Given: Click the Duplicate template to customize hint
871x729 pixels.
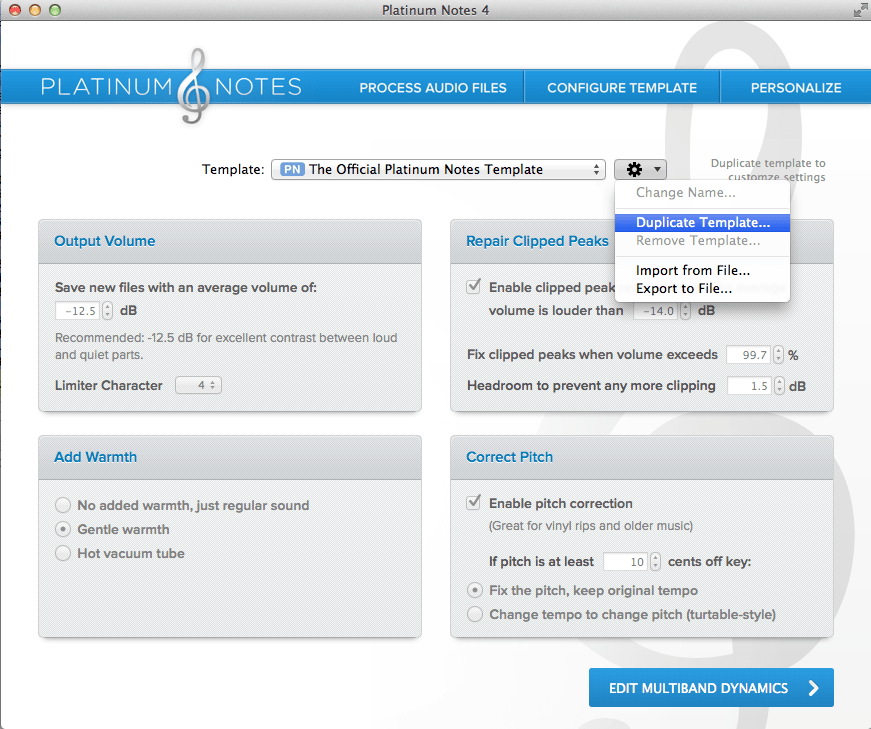Looking at the screenshot, I should pyautogui.click(x=768, y=170).
